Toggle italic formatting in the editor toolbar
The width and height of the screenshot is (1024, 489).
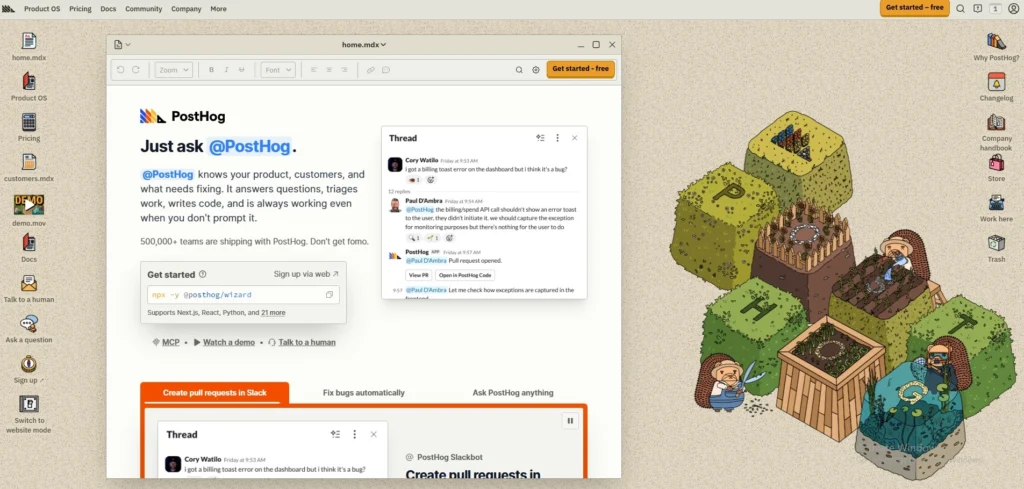click(x=227, y=70)
